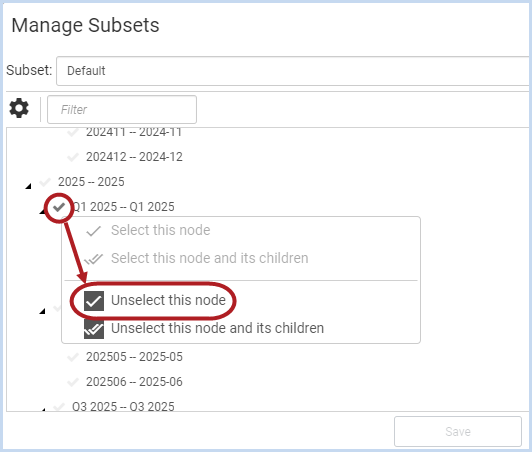The height and width of the screenshot is (452, 532).
Task: Open the gear settings icon
Action: click(19, 108)
